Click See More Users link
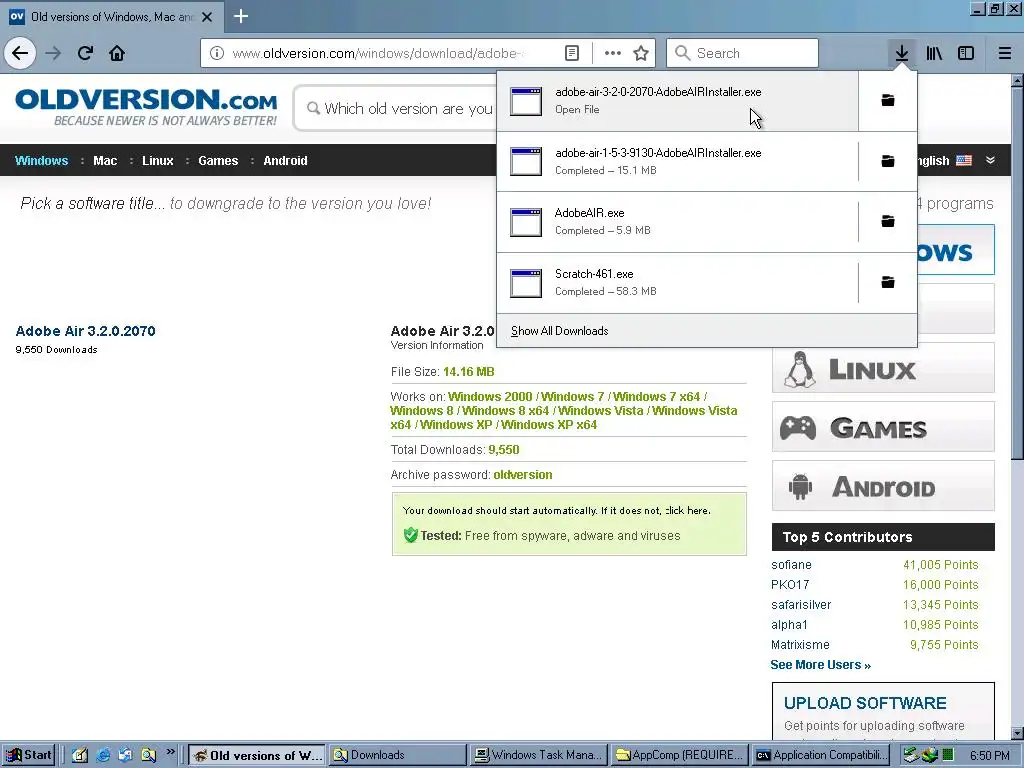This screenshot has width=1024, height=768. (820, 665)
